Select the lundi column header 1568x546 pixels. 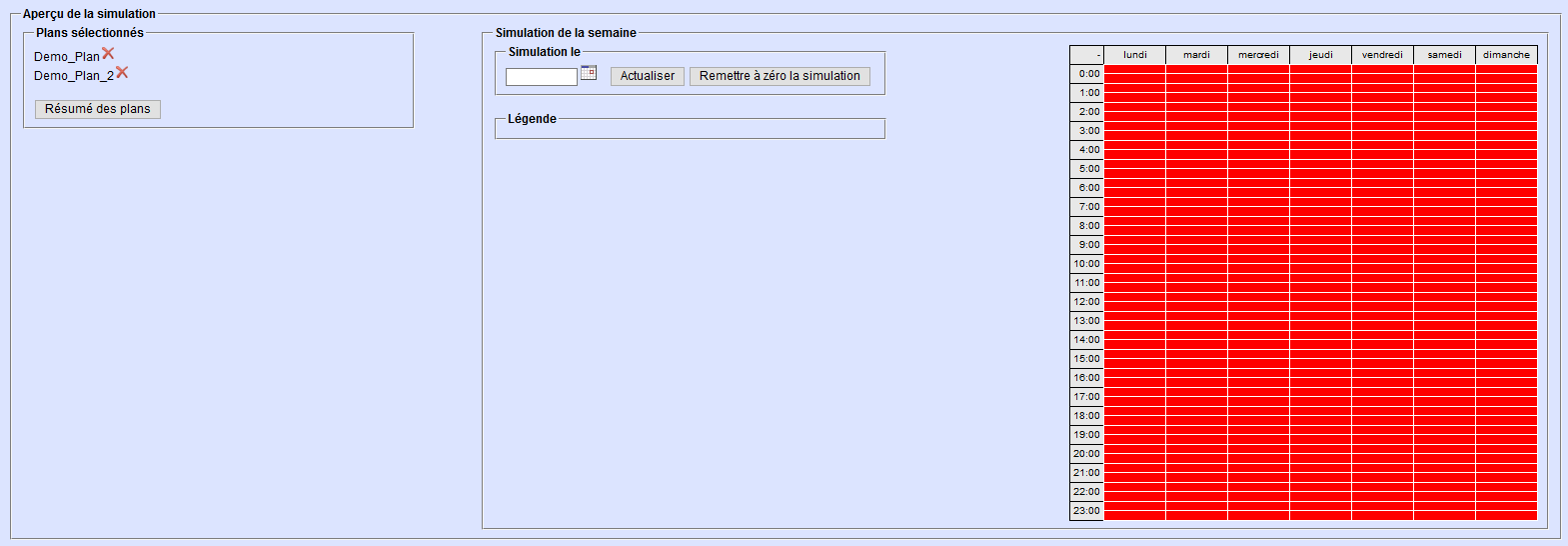[1135, 55]
